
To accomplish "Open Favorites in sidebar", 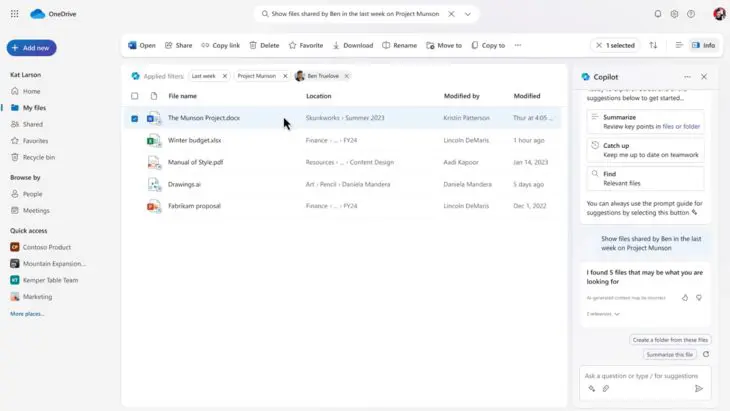I will click(35, 141).
